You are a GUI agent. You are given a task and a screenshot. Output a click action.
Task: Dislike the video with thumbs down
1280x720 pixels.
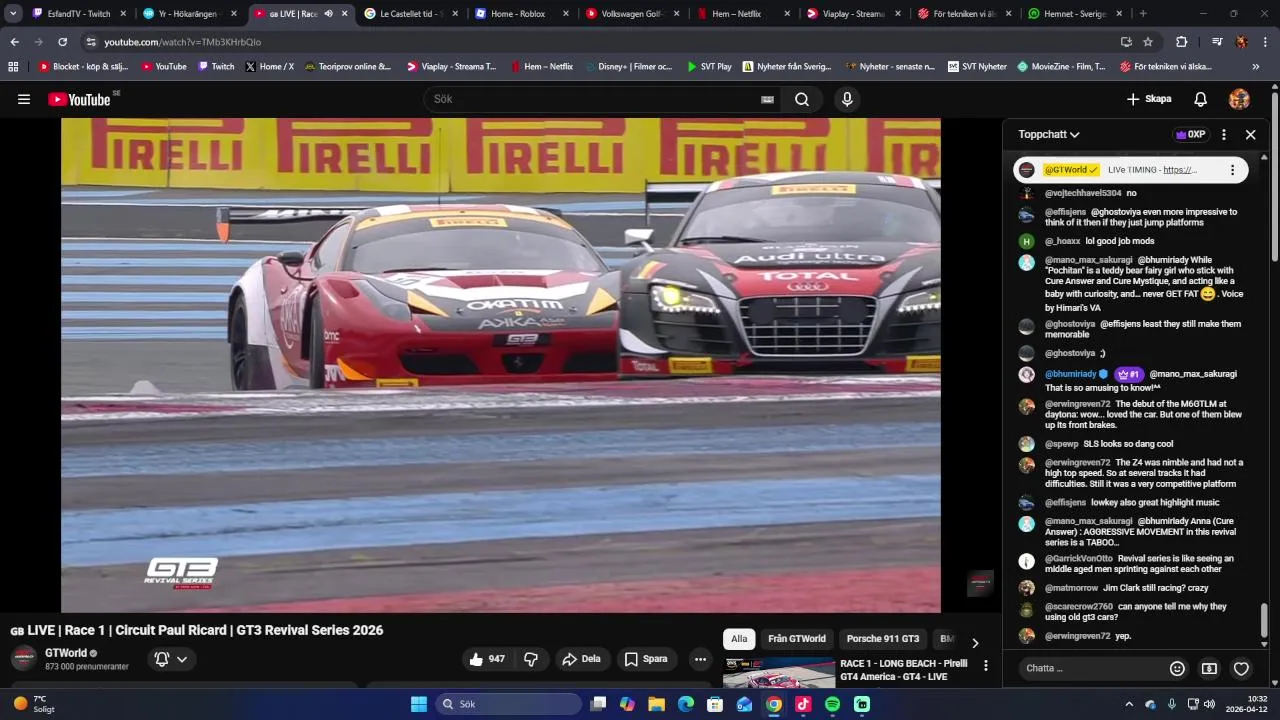tap(531, 659)
